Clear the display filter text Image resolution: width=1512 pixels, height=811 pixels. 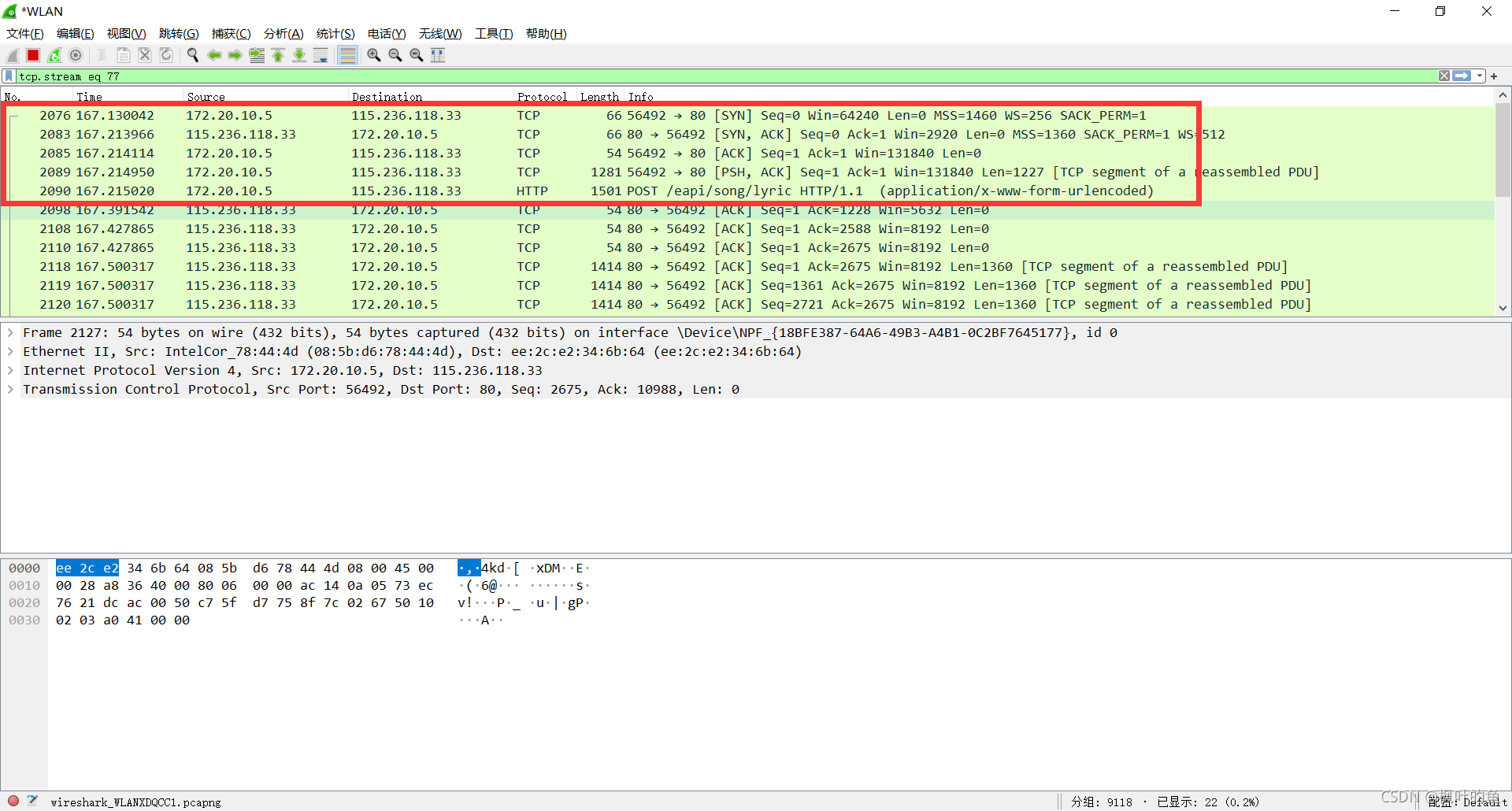coord(1443,76)
